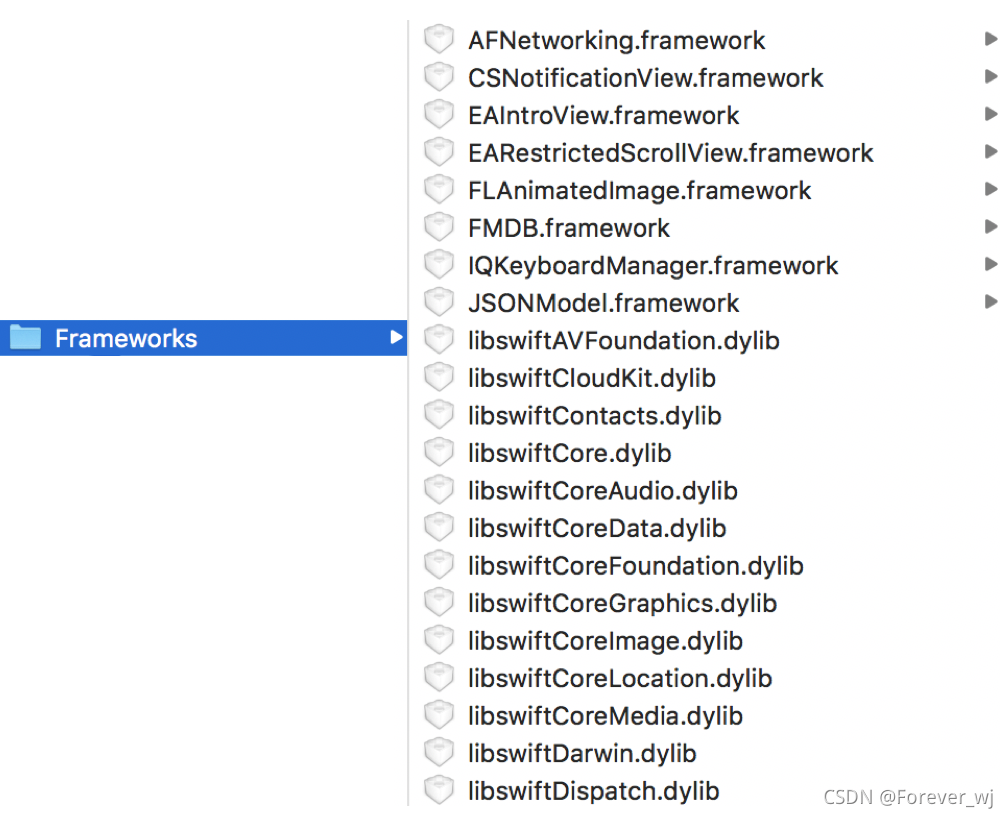
Task: Click the FMDB.framework icon
Action: [439, 226]
